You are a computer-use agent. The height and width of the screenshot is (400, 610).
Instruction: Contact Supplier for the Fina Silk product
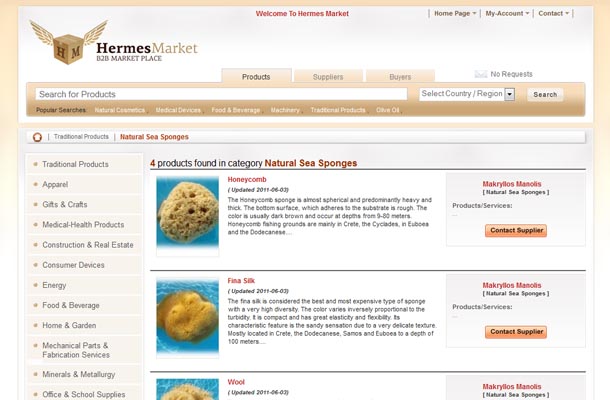point(516,332)
